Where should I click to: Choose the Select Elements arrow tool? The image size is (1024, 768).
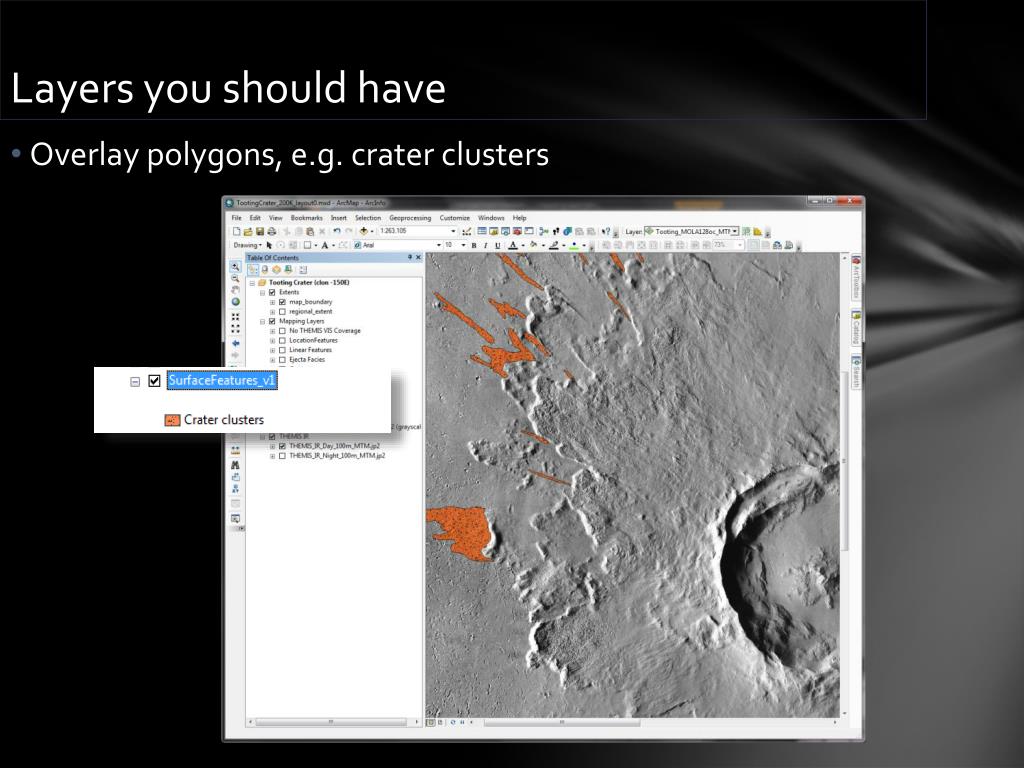click(269, 246)
